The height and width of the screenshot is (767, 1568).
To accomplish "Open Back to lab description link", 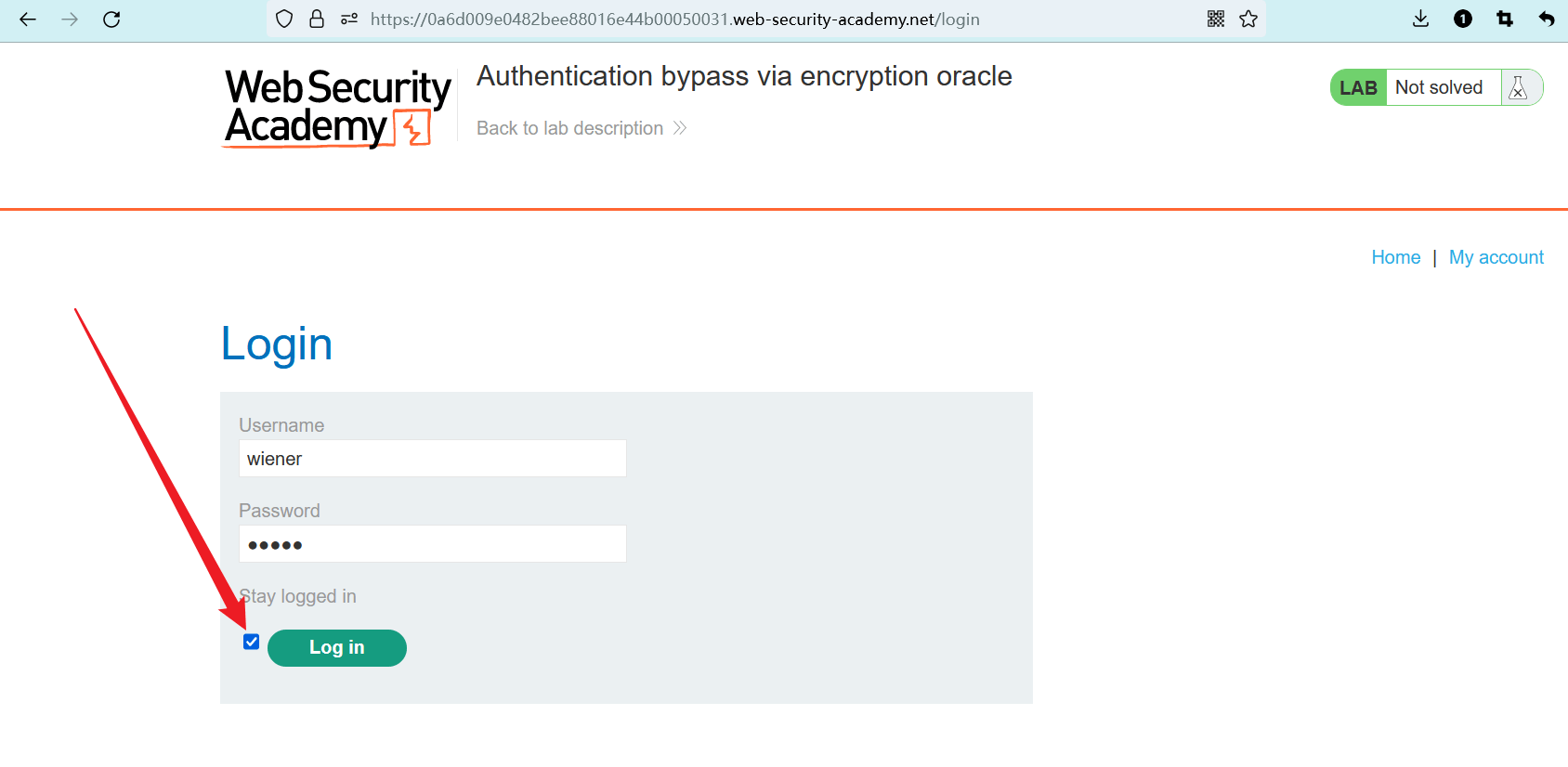I will coord(581,128).
